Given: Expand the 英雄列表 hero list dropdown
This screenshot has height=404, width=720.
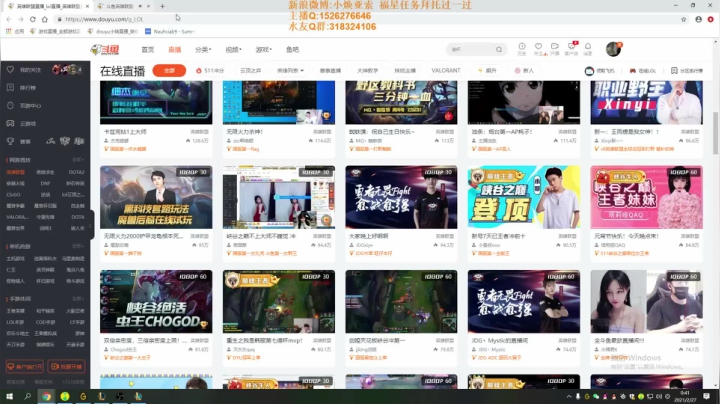Looking at the screenshot, I should [290, 71].
